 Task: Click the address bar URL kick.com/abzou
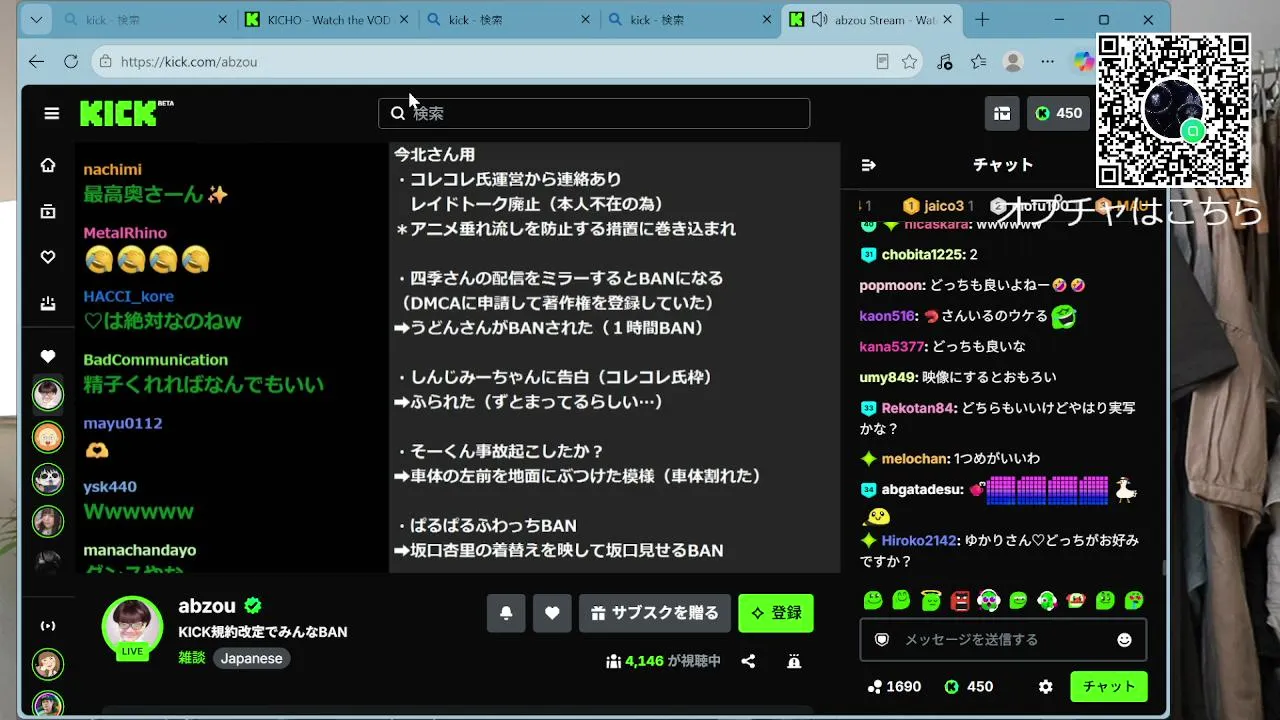click(x=189, y=62)
